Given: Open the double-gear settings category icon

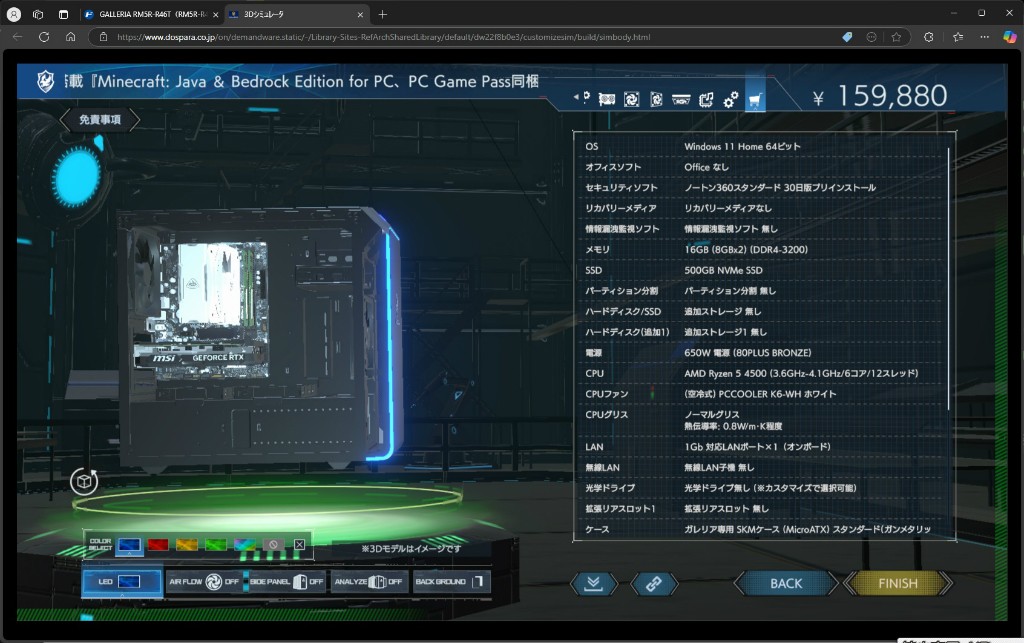Looking at the screenshot, I should (731, 99).
